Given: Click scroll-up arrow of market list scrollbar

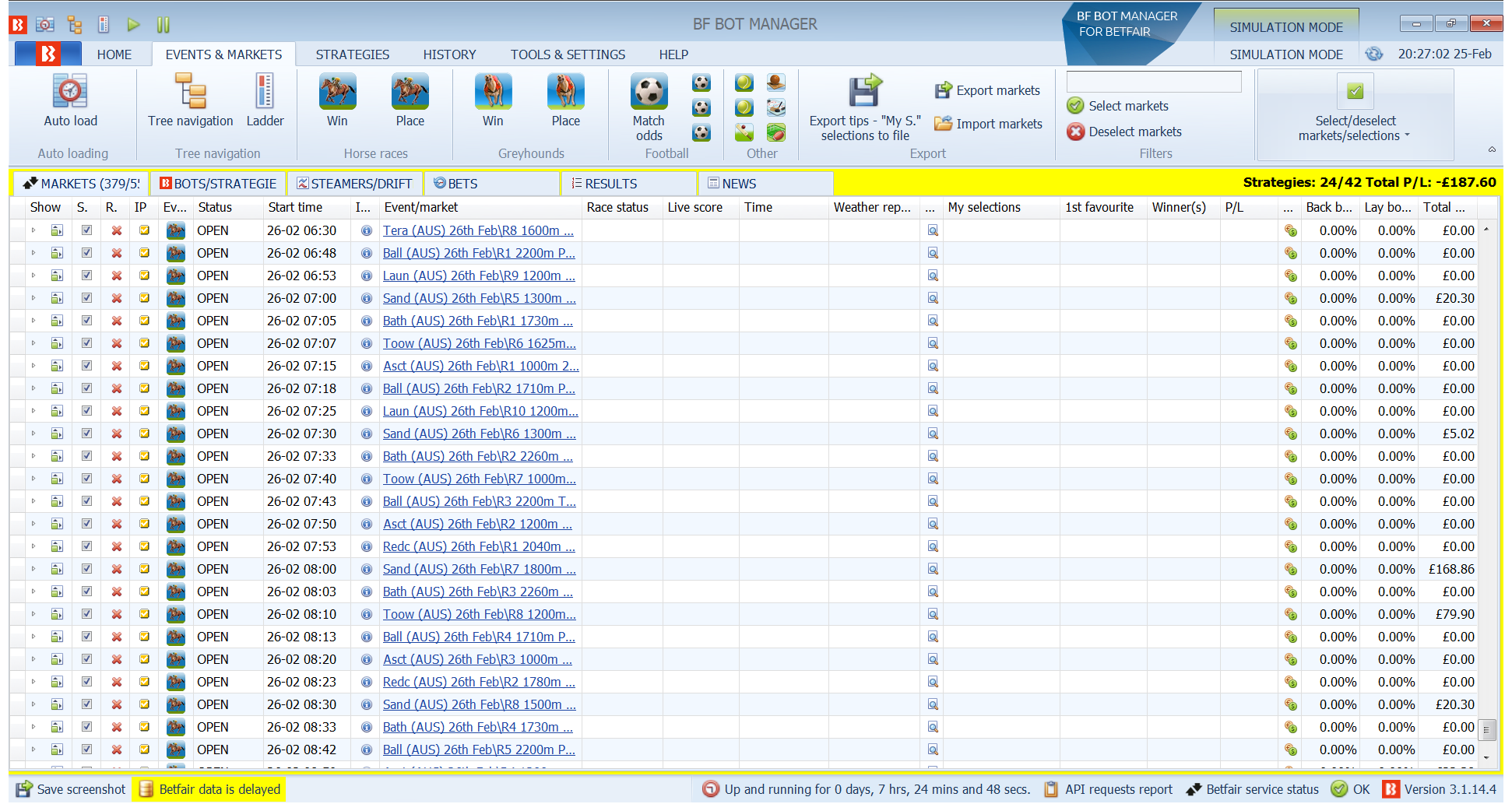Looking at the screenshot, I should click(x=1486, y=229).
